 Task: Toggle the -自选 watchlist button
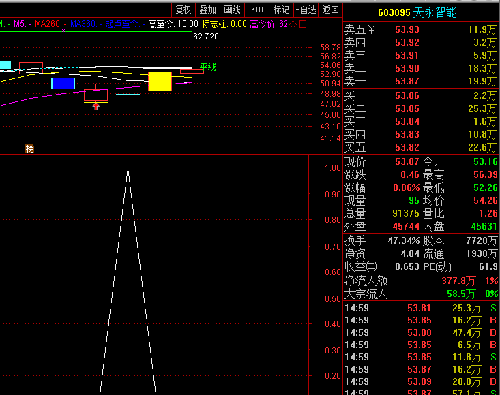[306, 10]
